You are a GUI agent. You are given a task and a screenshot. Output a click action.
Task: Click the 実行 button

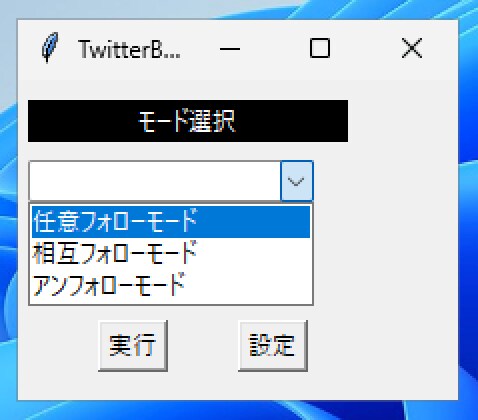[x=133, y=345]
